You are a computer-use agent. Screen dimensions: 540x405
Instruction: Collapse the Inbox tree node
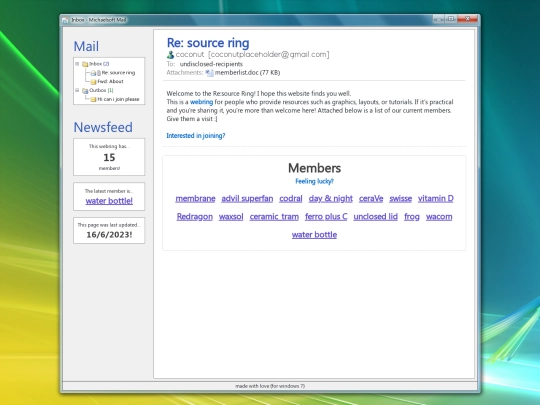pos(77,64)
